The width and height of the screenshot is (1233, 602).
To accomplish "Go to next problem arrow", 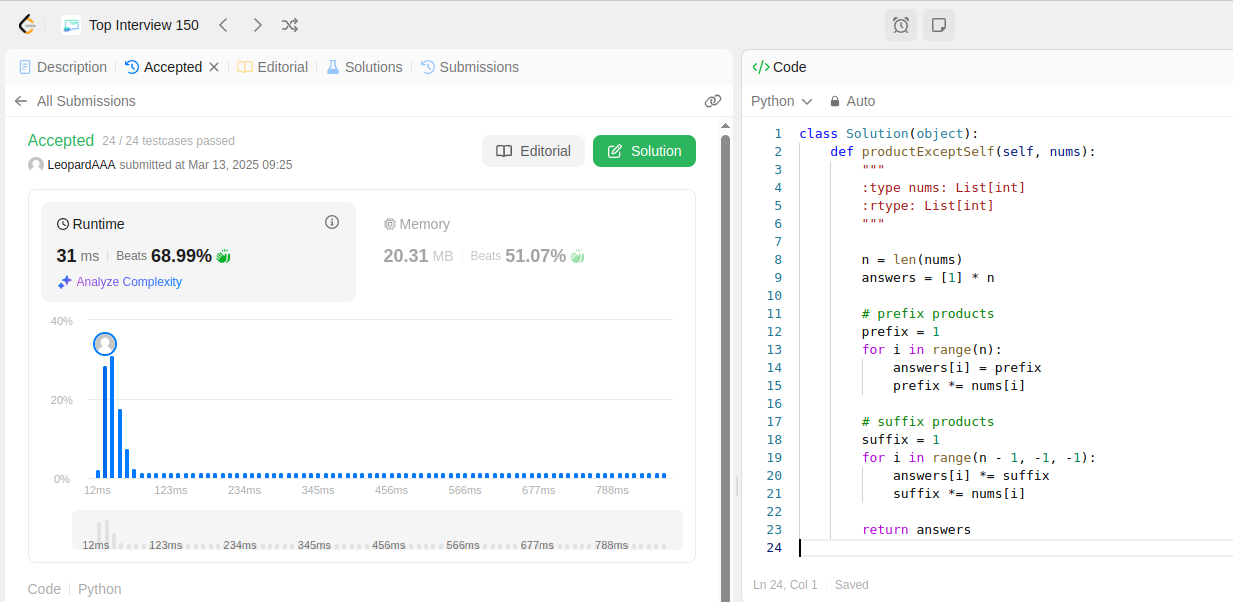I will point(257,25).
